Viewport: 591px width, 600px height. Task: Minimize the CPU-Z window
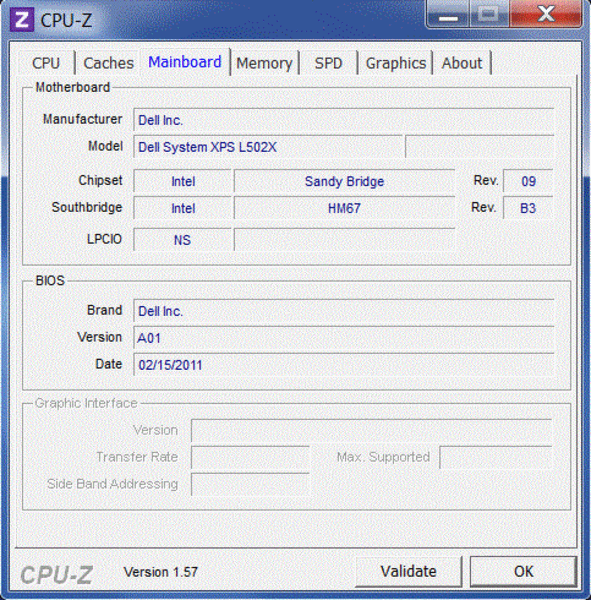(x=448, y=15)
